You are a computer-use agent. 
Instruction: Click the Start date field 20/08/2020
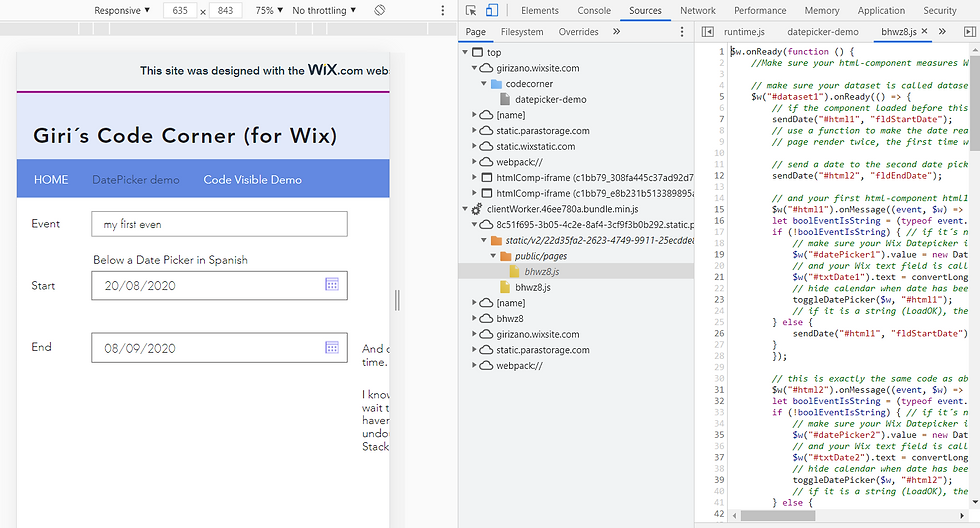(x=219, y=286)
